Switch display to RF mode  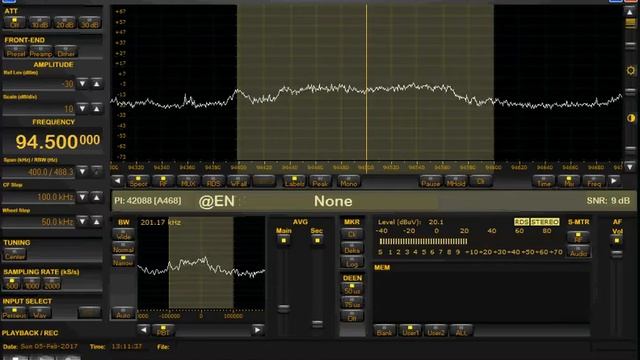click(x=163, y=182)
